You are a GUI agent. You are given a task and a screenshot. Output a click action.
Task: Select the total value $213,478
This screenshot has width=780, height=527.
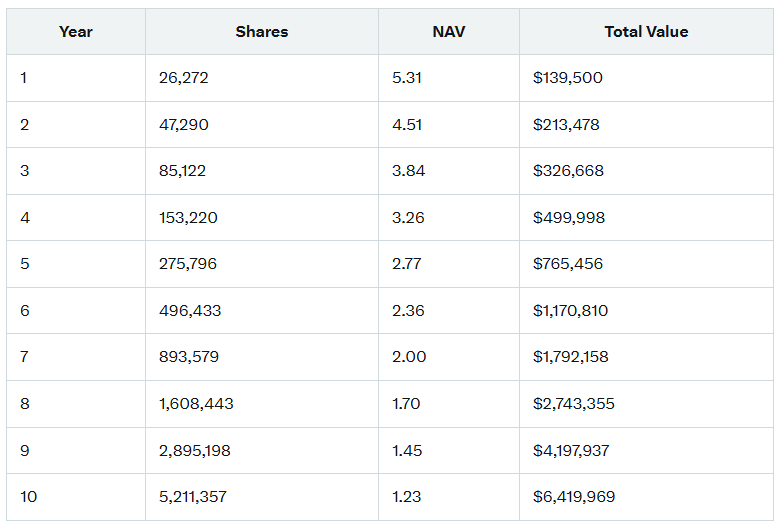pyautogui.click(x=566, y=124)
